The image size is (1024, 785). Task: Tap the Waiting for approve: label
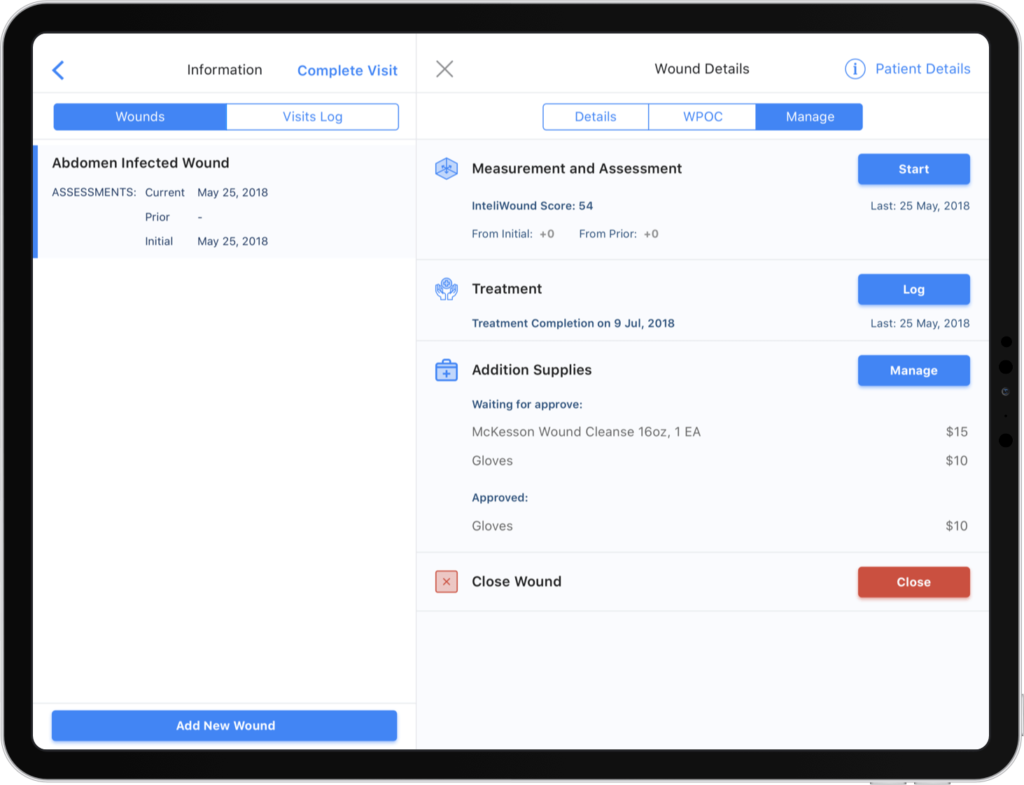527,404
